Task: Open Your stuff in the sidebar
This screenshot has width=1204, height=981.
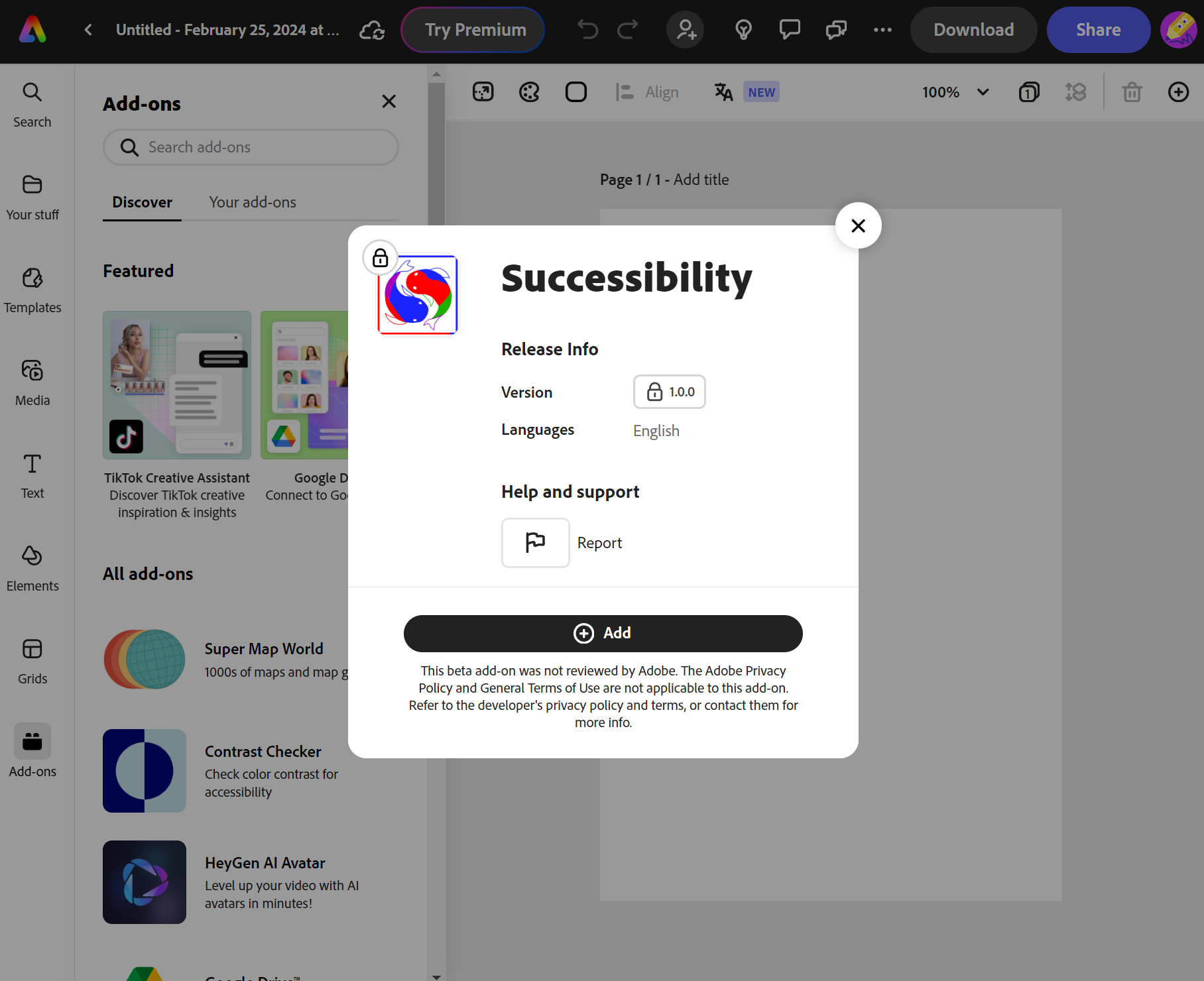Action: click(32, 198)
